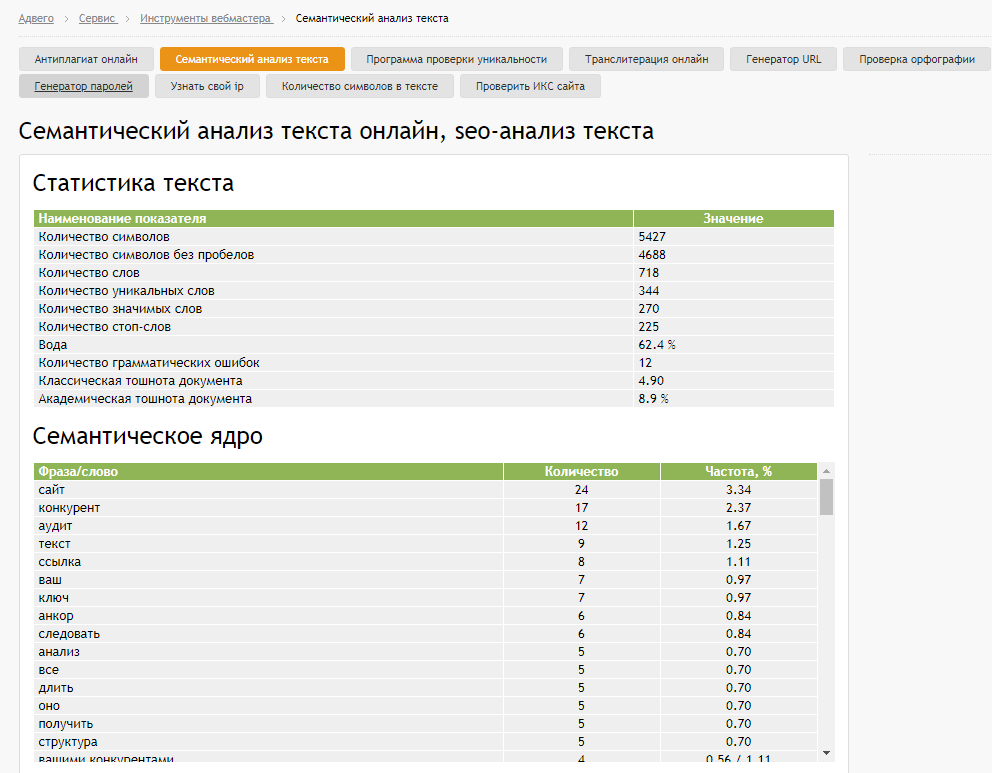Select the value 718
Viewport: 992px width, 773px height.
[649, 273]
